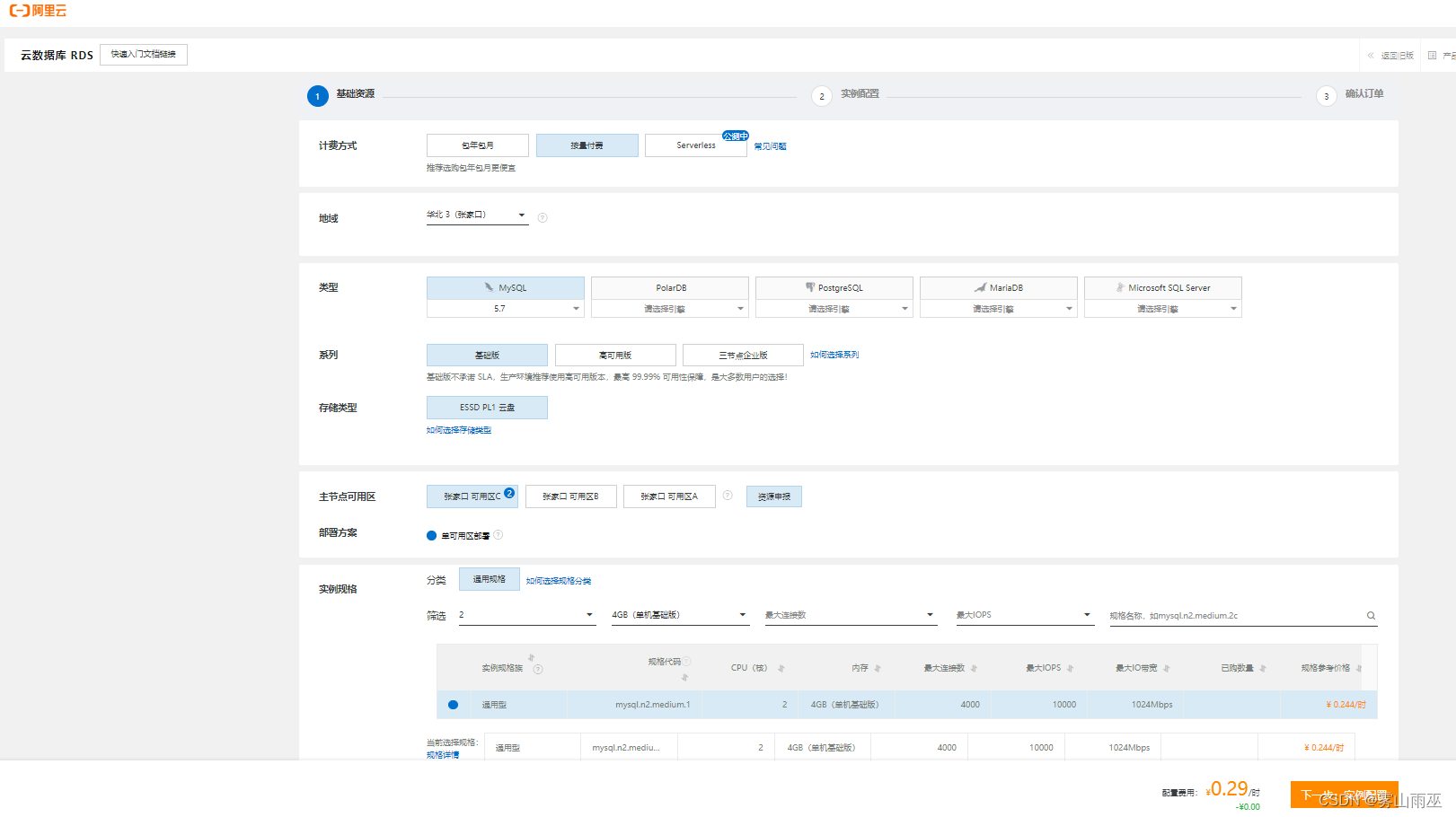Select ESSD PL1 云盘 storage type
Viewport: 1456px width, 817px height.
[487, 408]
